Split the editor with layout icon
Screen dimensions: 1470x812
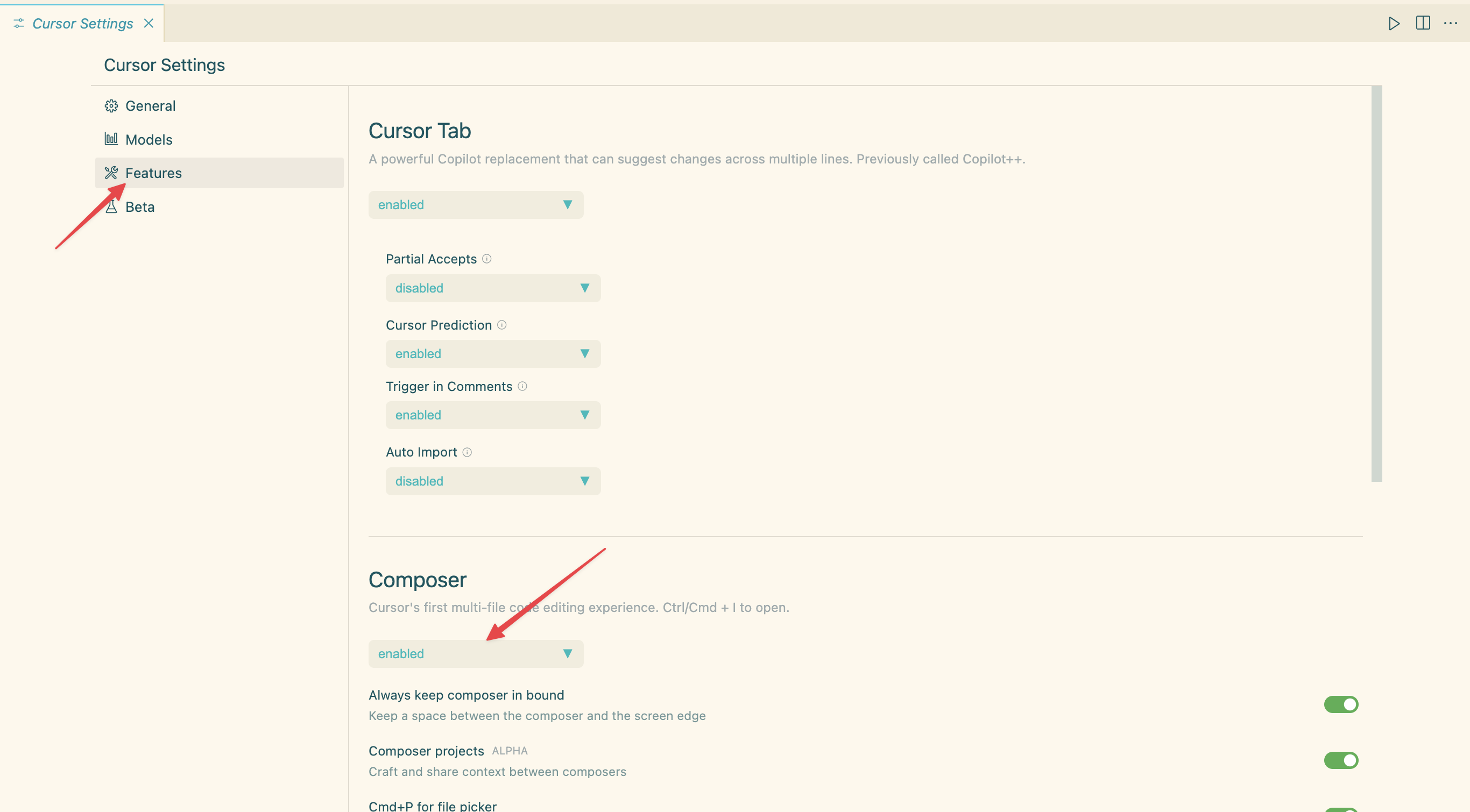pos(1423,23)
